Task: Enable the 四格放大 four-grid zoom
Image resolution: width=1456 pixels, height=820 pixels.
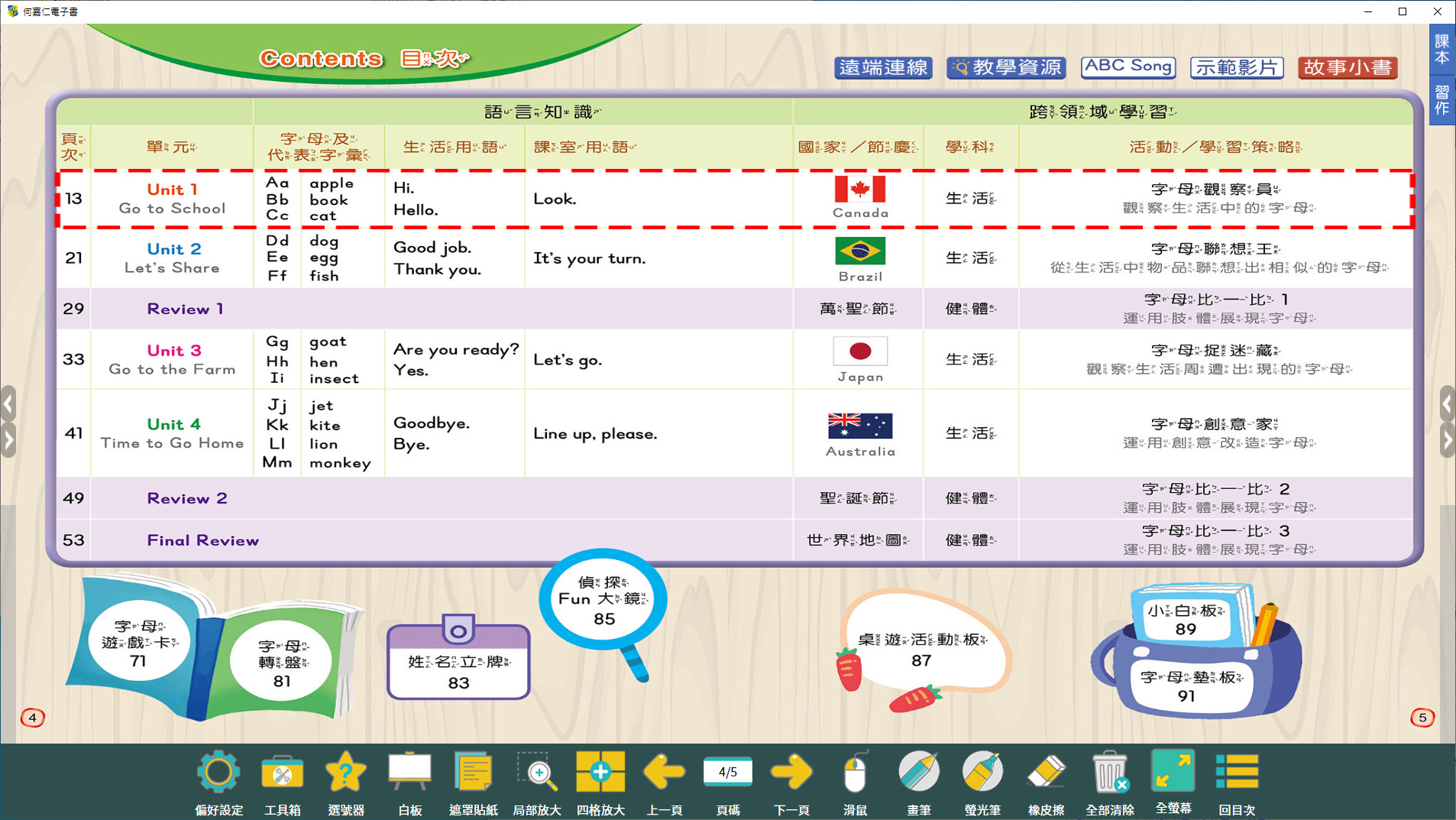Action: (600, 773)
